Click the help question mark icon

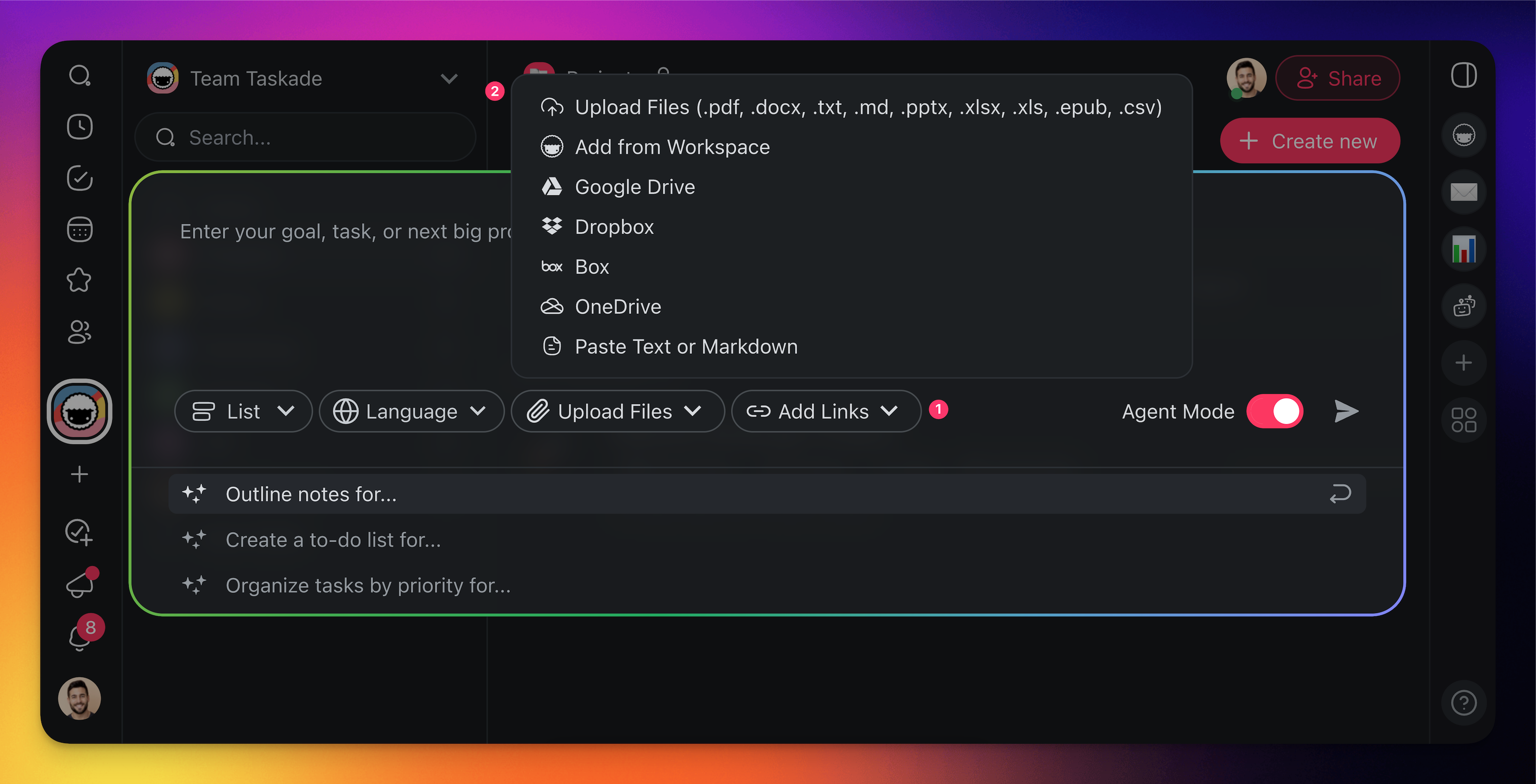[x=1463, y=702]
